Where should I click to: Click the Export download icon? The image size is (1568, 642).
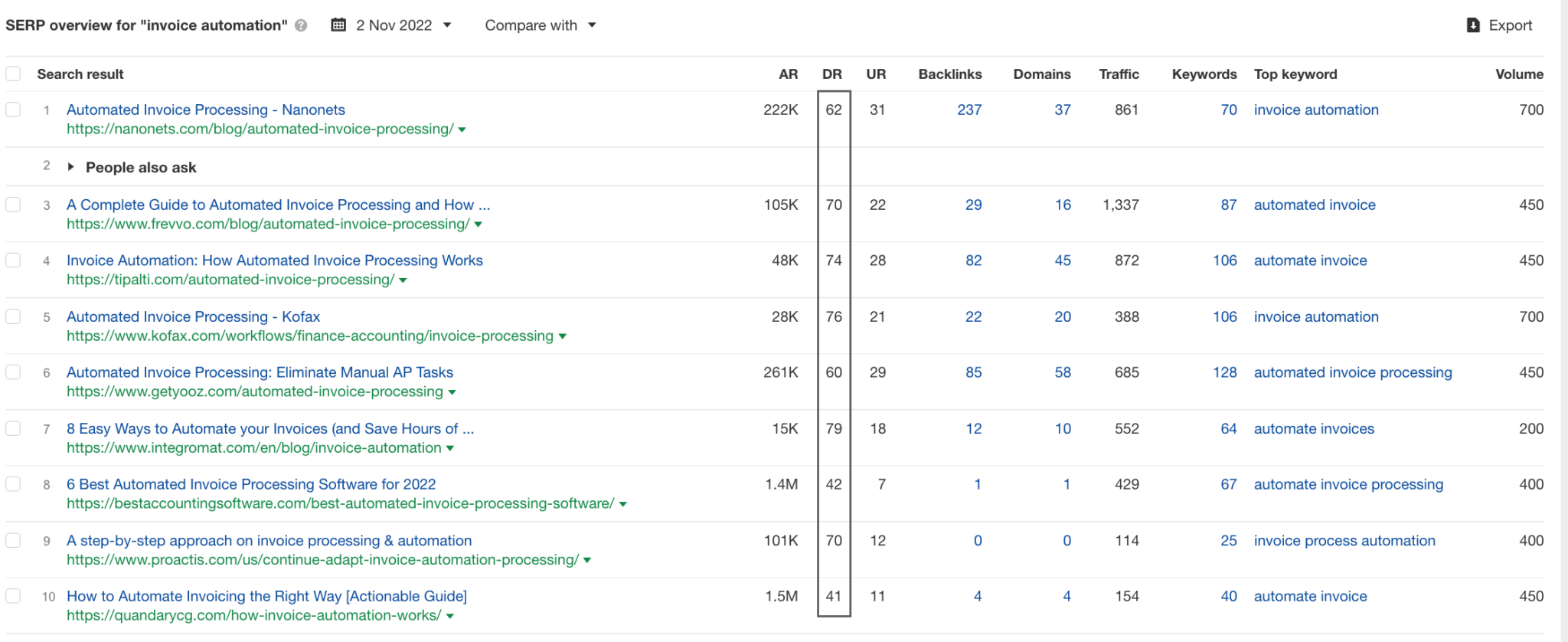1473,25
